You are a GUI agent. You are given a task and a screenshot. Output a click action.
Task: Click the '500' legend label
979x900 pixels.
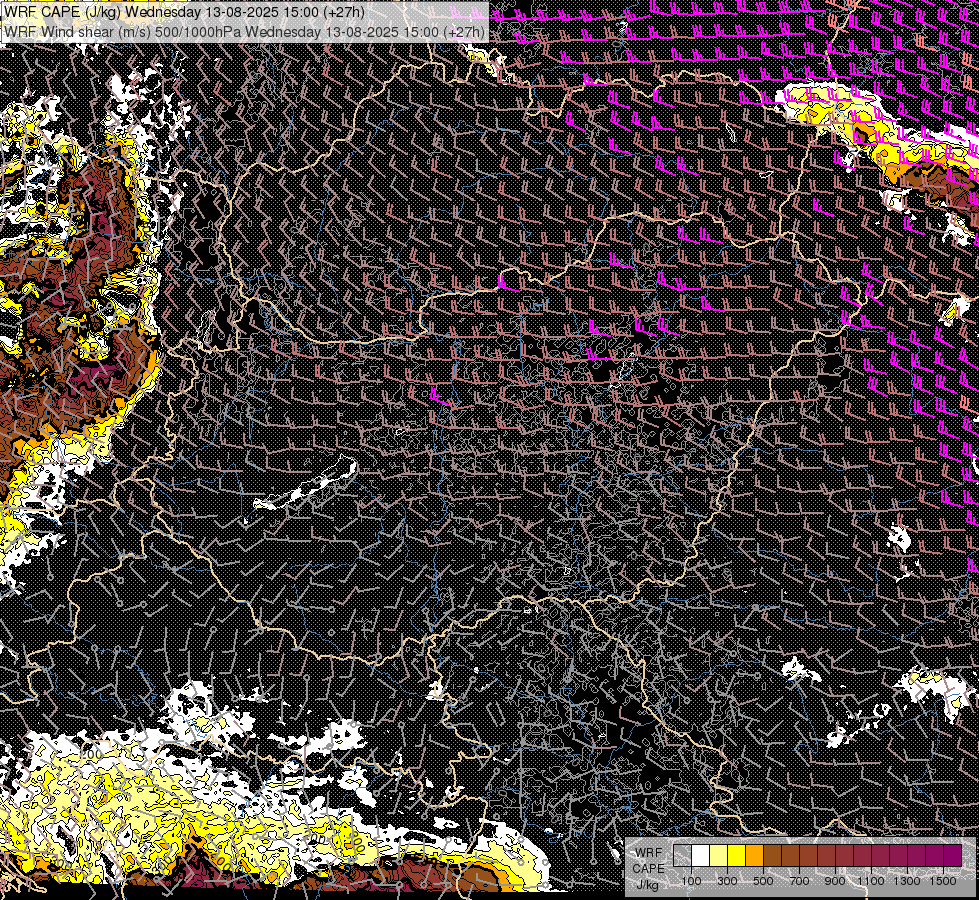pyautogui.click(x=763, y=881)
